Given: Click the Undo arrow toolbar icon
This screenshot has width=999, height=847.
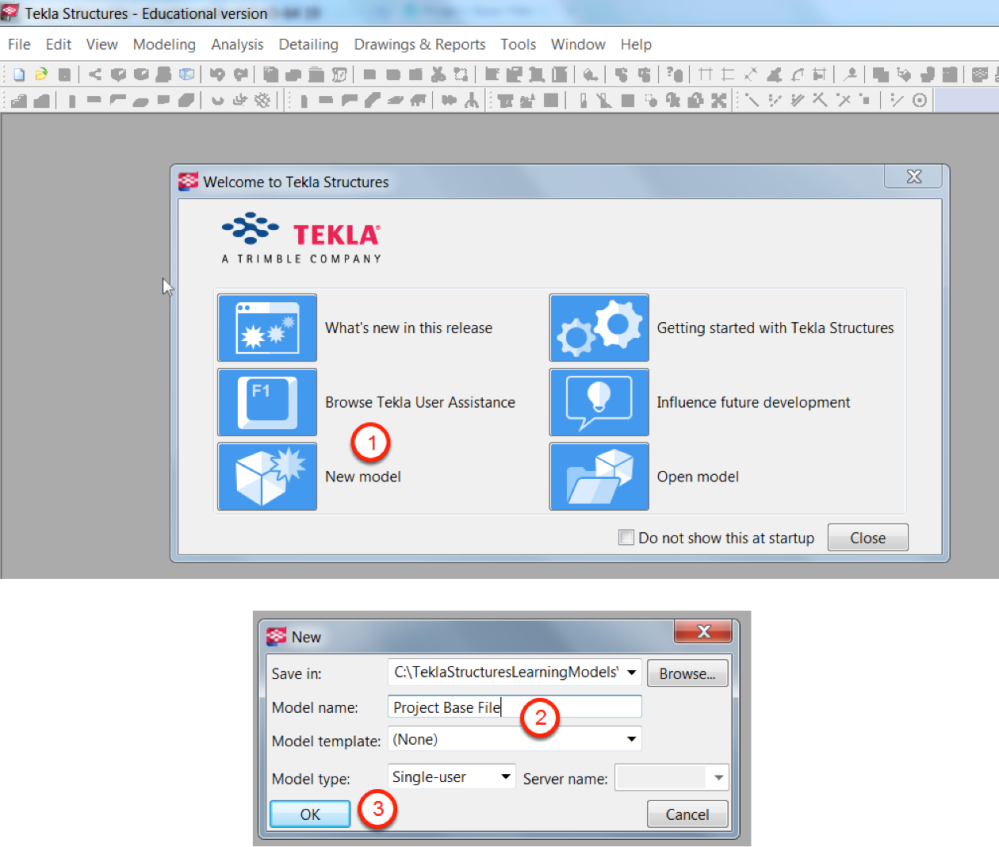Looking at the screenshot, I should coord(217,75).
